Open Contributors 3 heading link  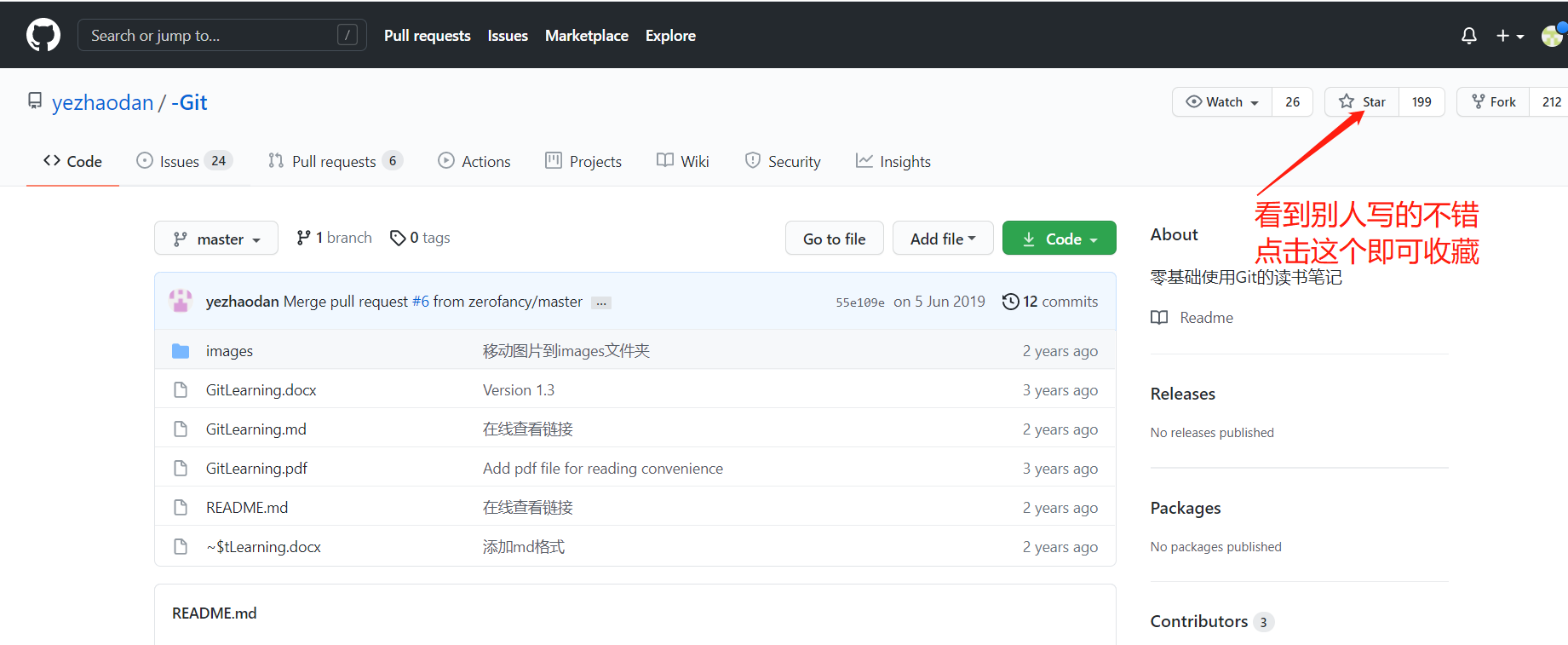(1212, 621)
